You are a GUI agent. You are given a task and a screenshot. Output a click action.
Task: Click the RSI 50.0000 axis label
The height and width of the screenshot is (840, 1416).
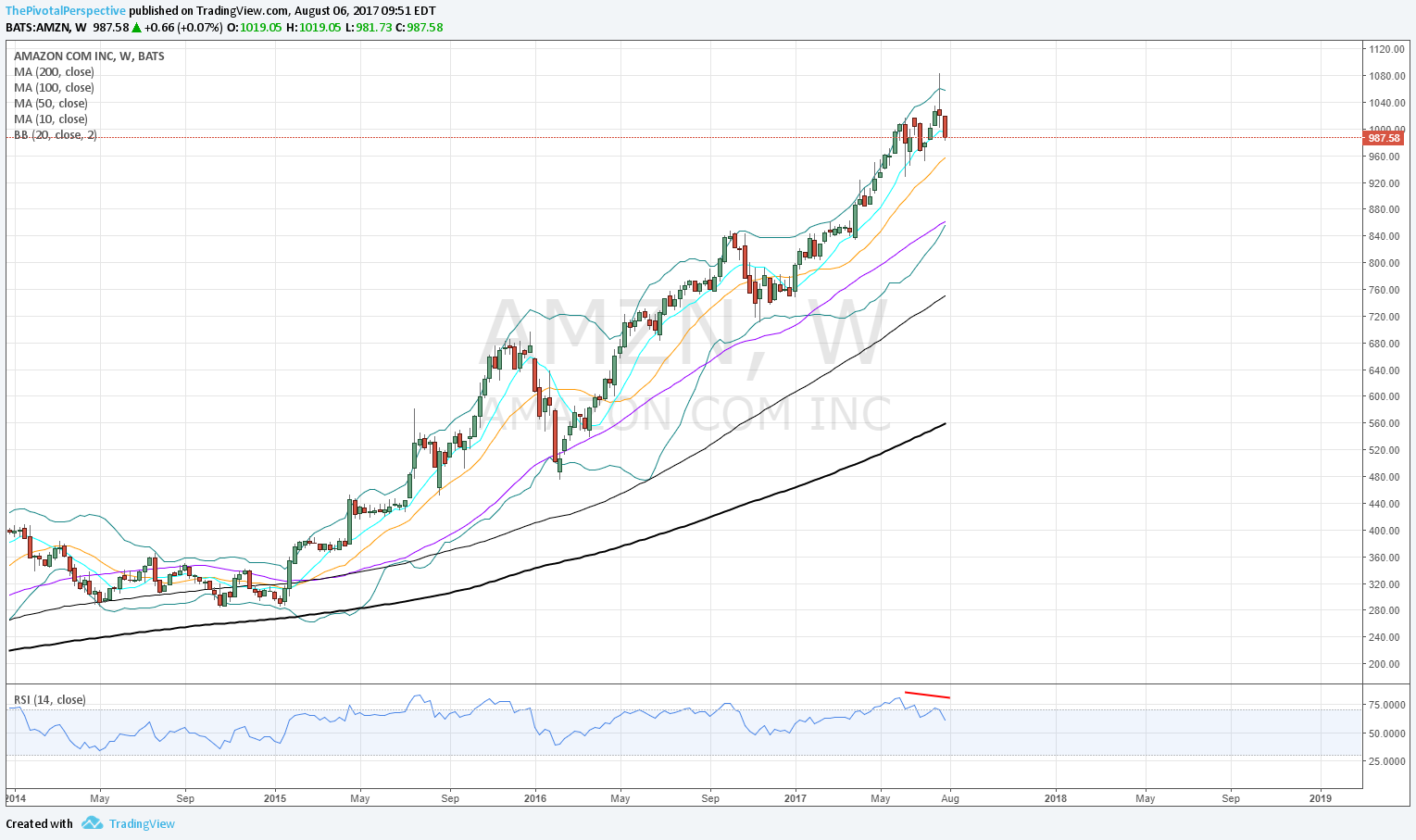1387,733
